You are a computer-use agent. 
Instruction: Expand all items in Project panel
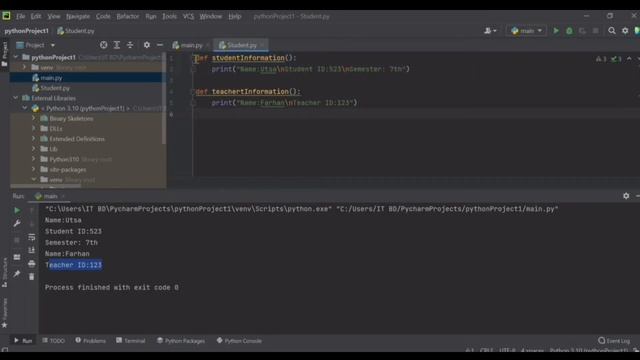tap(117, 45)
